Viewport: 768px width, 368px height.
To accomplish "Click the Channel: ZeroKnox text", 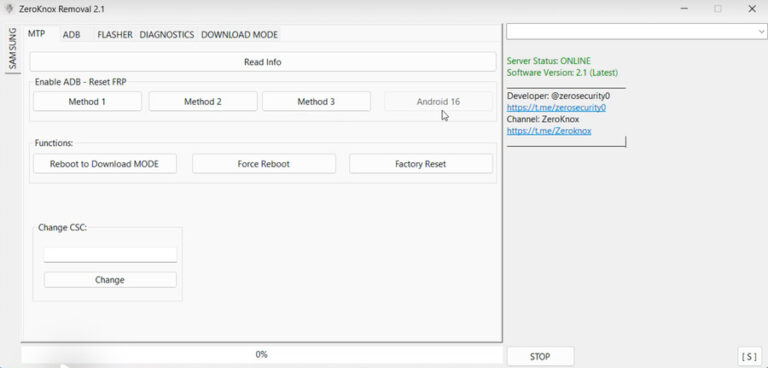I will click(543, 119).
